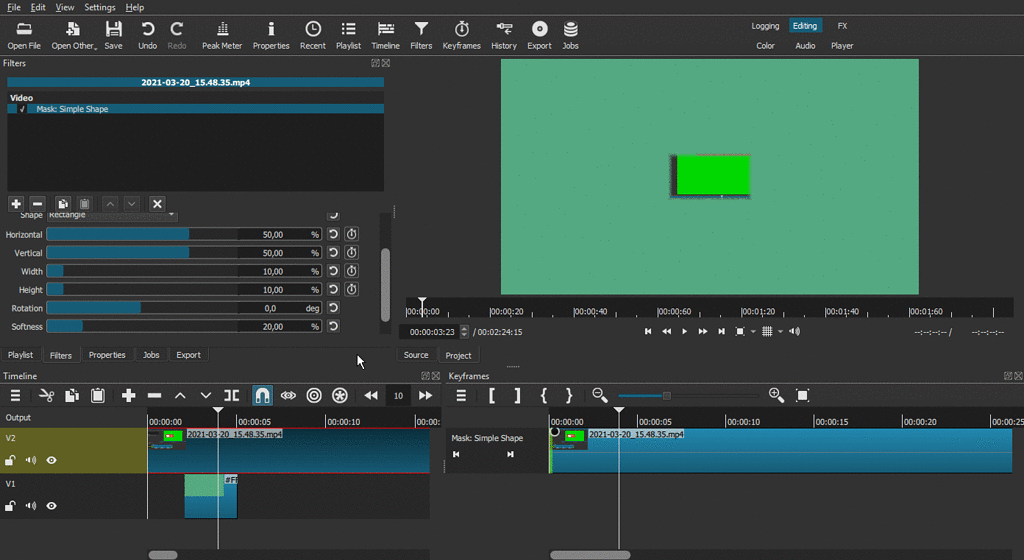Screen dimensions: 1024x560
Task: Remove the selected filter with minus button
Action: pyautogui.click(x=38, y=204)
